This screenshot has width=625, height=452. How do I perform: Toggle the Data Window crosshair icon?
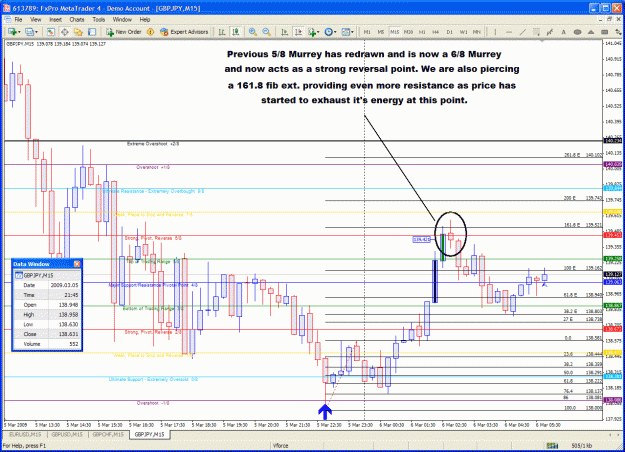click(65, 32)
